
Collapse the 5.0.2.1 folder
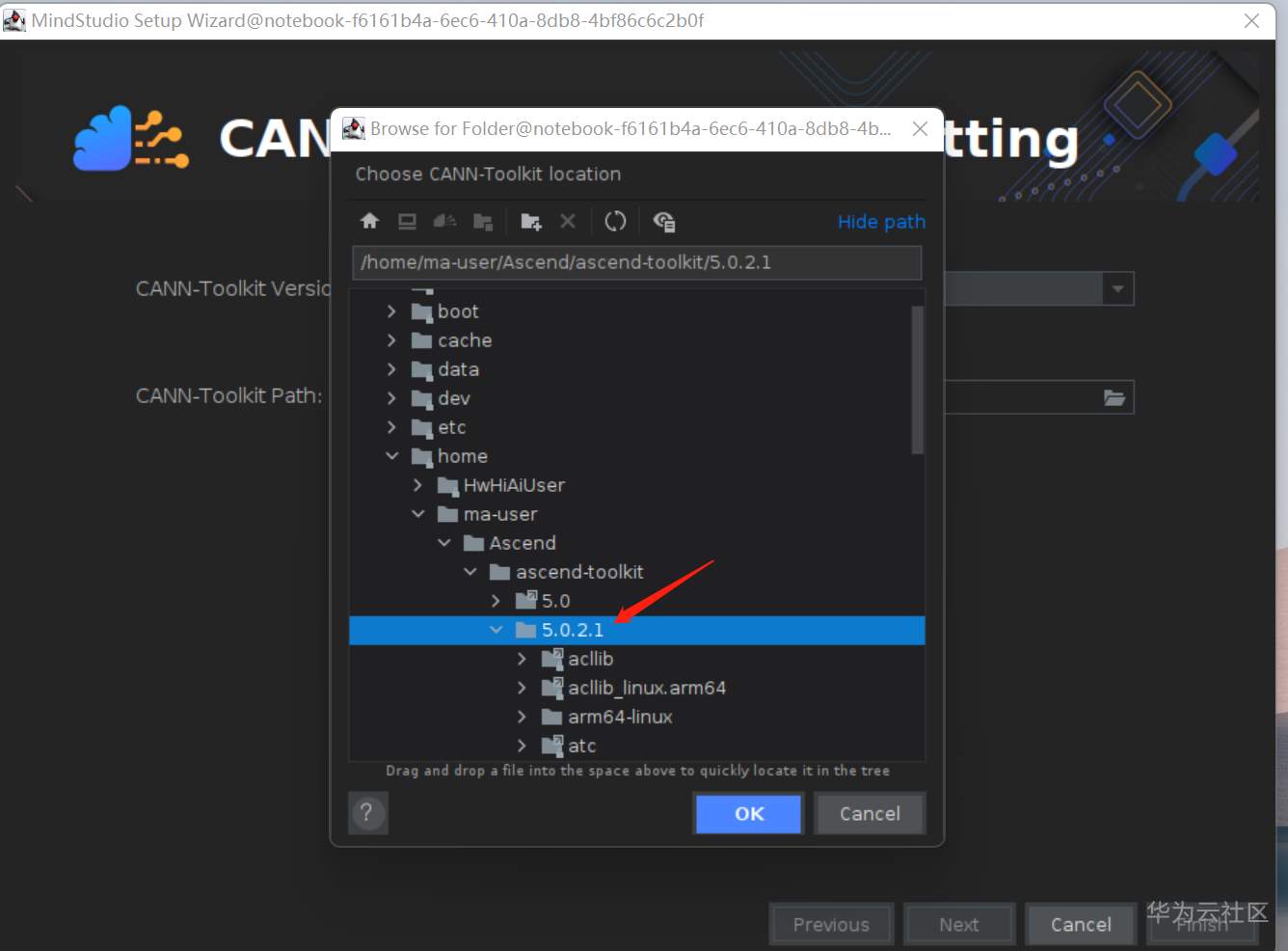(496, 630)
